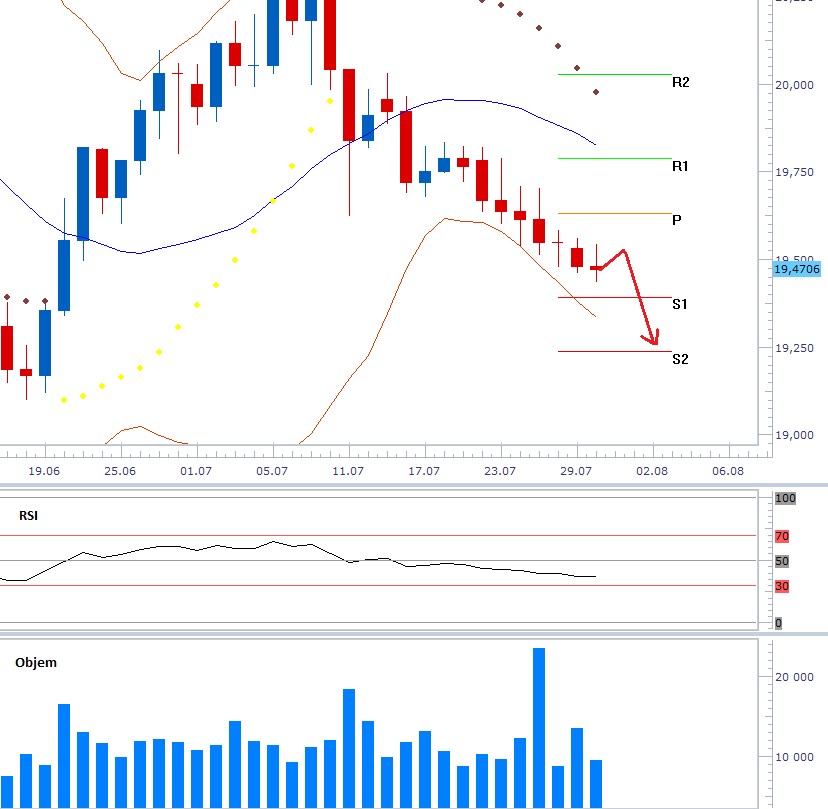Click the 19,000 price axis label
828x809 pixels.
tap(794, 435)
